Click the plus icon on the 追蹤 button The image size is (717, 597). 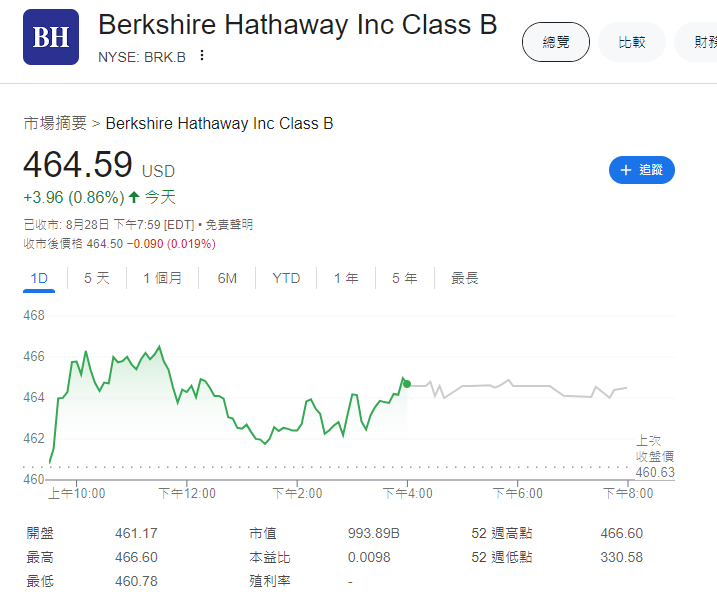point(626,170)
